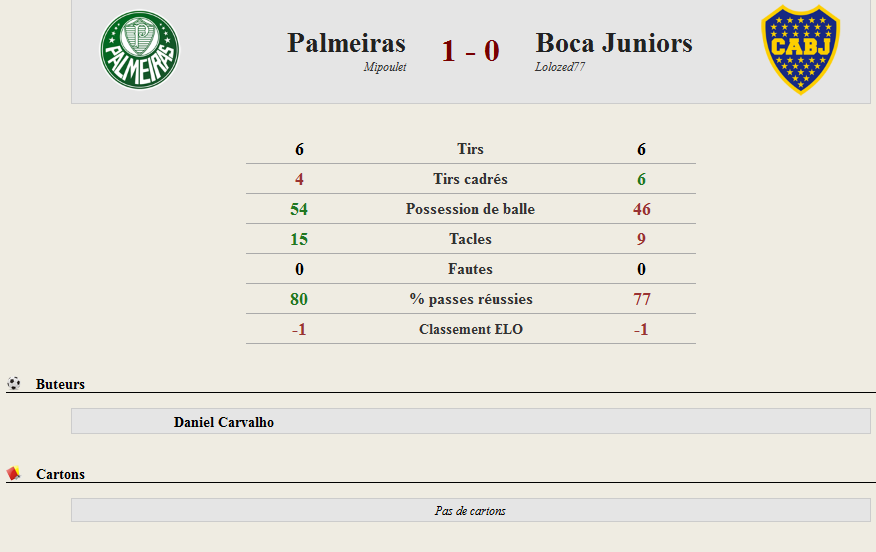Click the Palmeiras club crest logo
Screen dimensions: 876x552
point(140,50)
